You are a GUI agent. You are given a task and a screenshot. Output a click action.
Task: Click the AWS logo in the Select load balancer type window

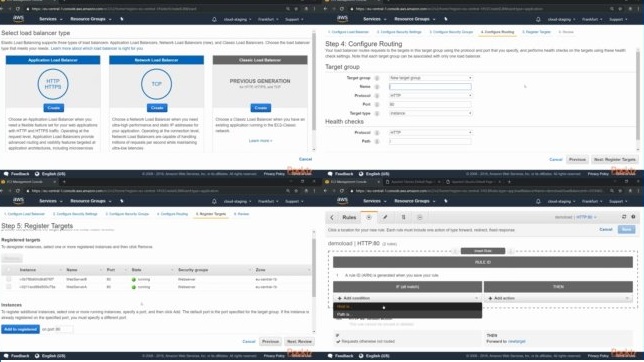click(18, 18)
